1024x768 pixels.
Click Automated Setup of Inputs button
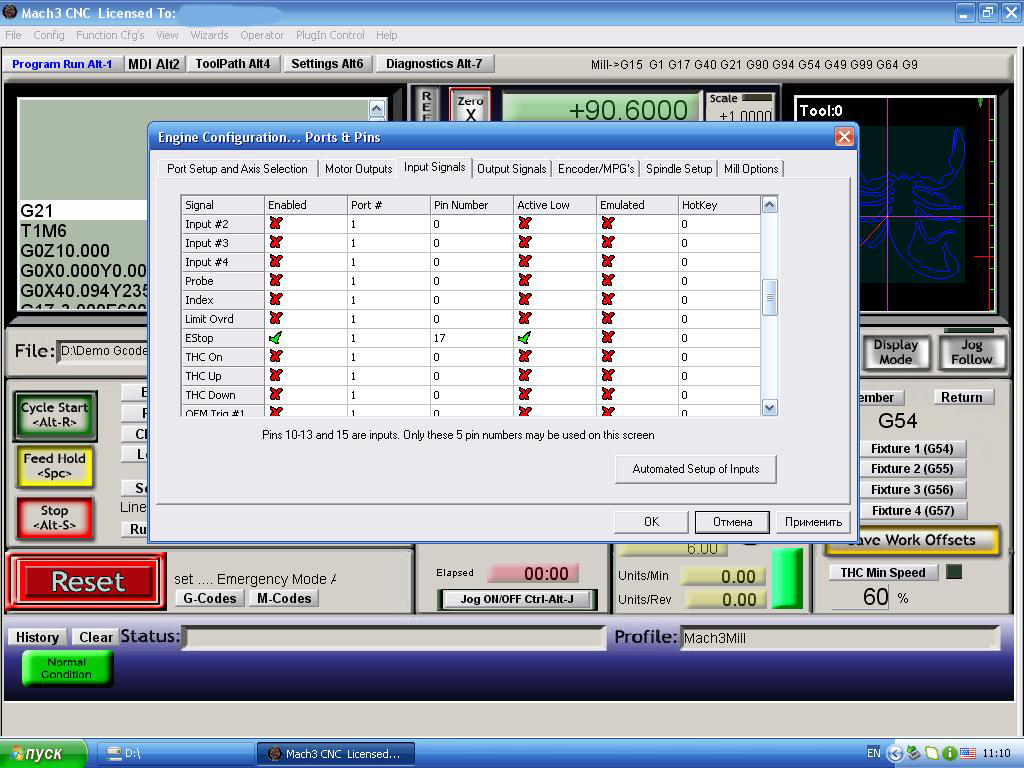pyautogui.click(x=696, y=469)
